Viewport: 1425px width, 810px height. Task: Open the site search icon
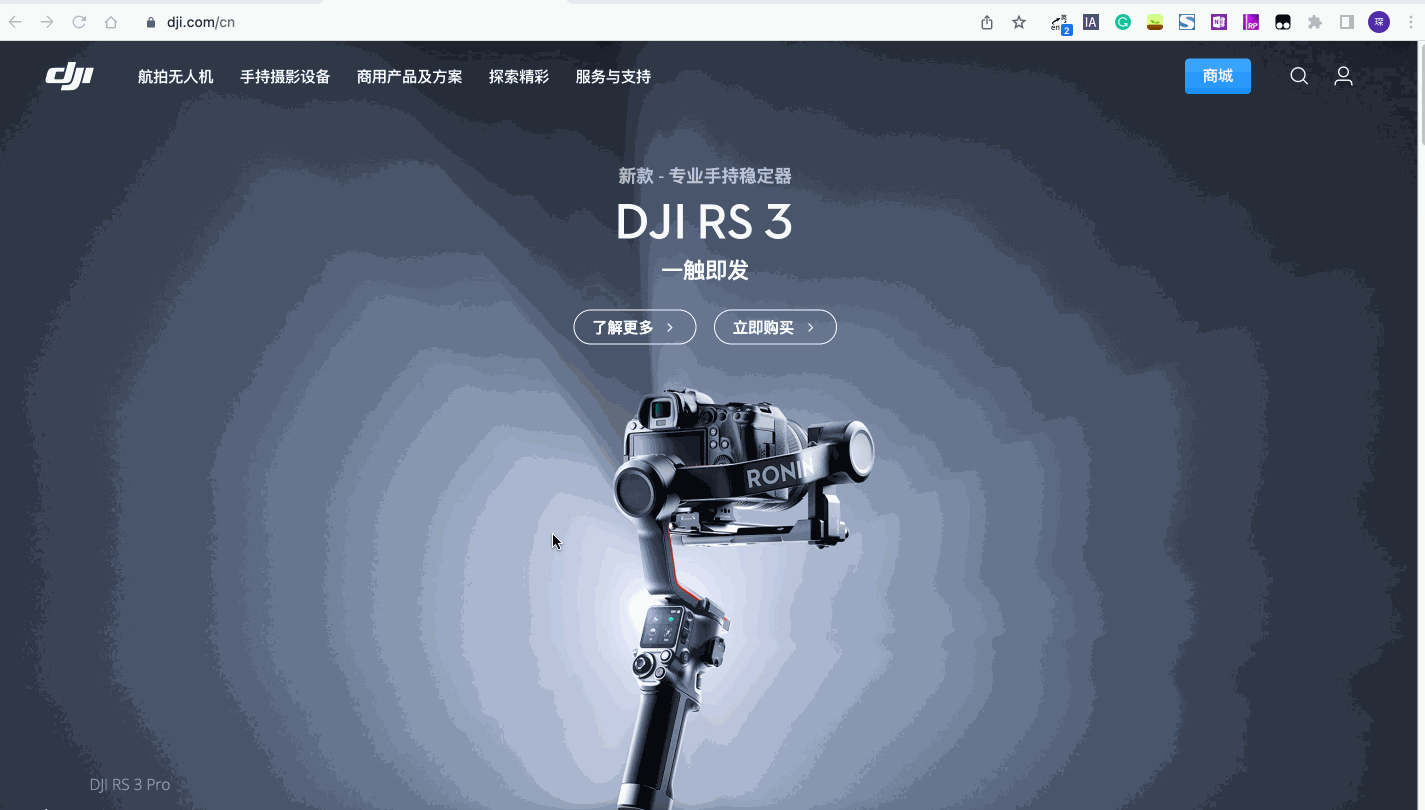1299,76
